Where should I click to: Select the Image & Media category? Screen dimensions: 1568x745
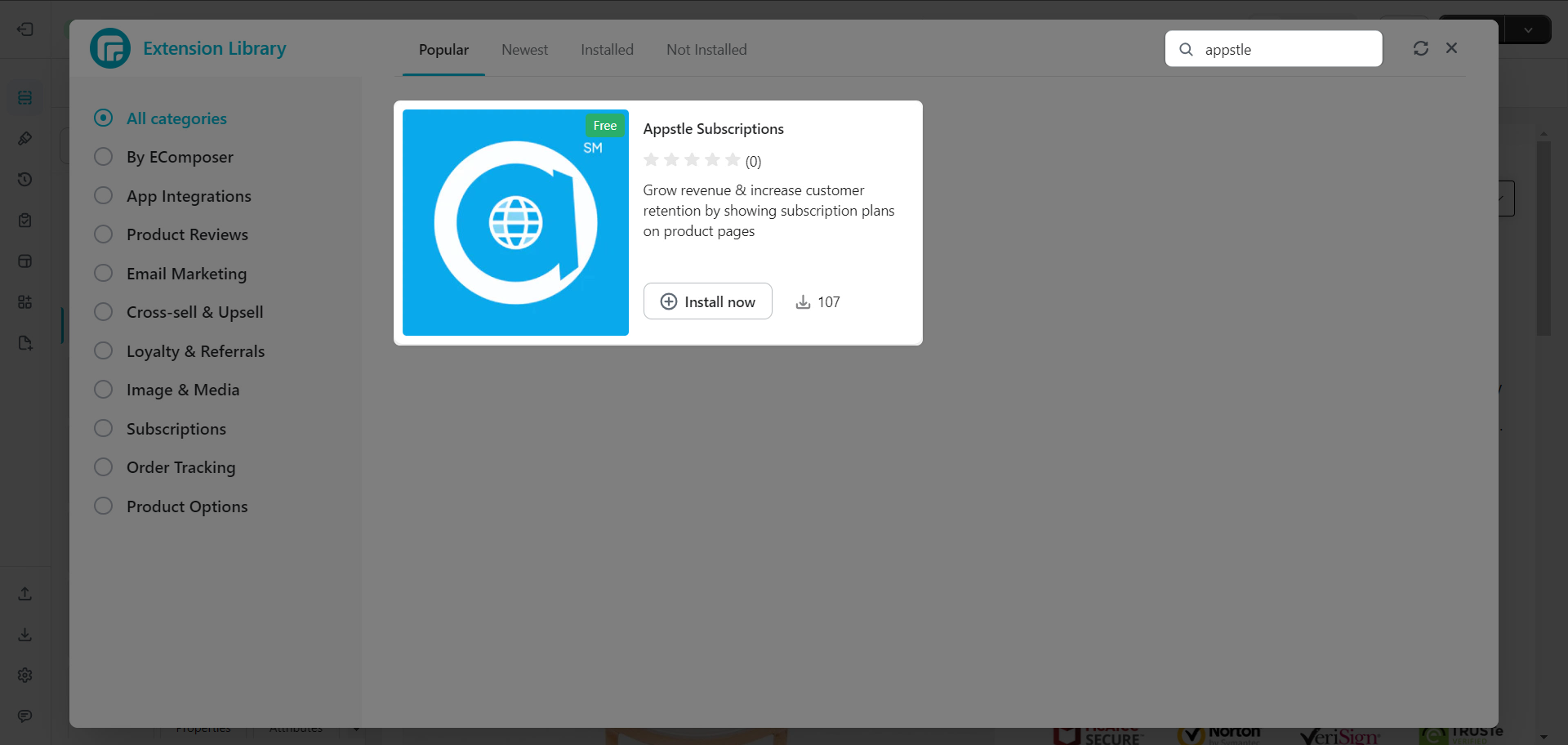point(167,390)
